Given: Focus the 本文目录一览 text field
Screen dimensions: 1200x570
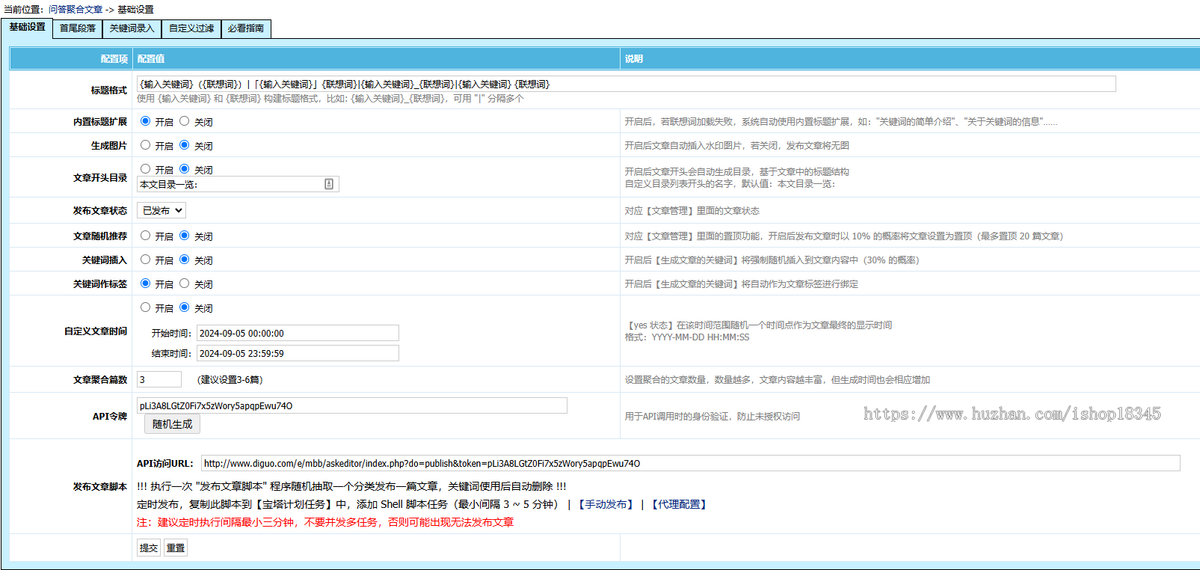Looking at the screenshot, I should (x=238, y=184).
